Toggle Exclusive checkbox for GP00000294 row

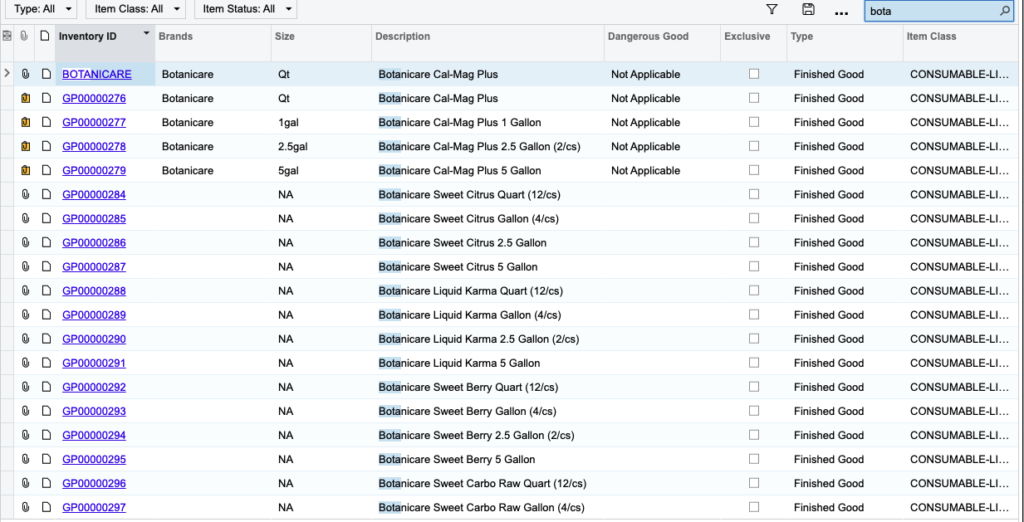click(x=754, y=434)
